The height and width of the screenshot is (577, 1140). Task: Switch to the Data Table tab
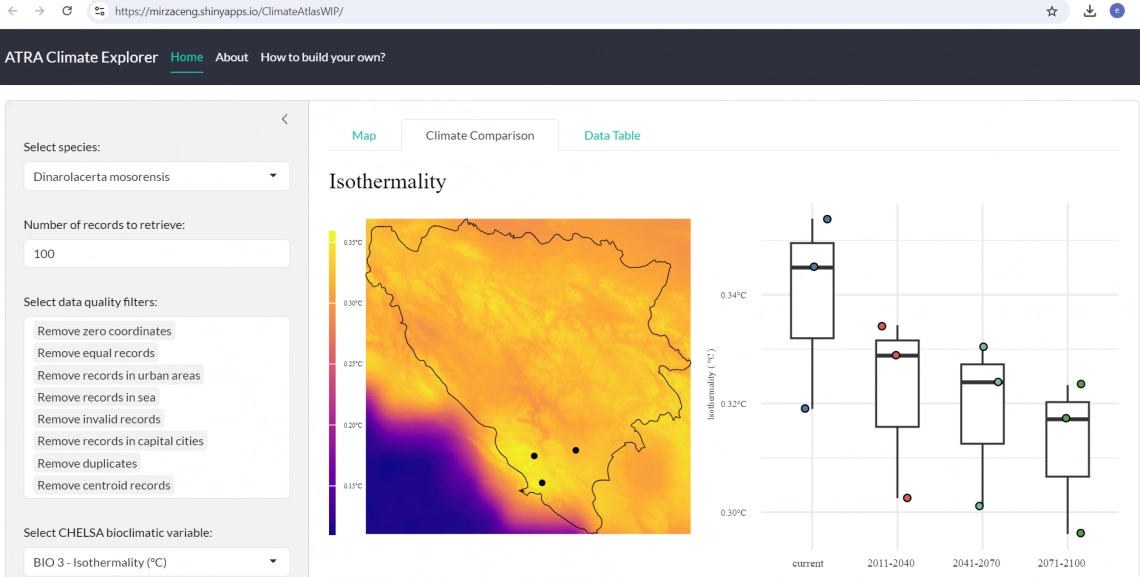tap(611, 134)
